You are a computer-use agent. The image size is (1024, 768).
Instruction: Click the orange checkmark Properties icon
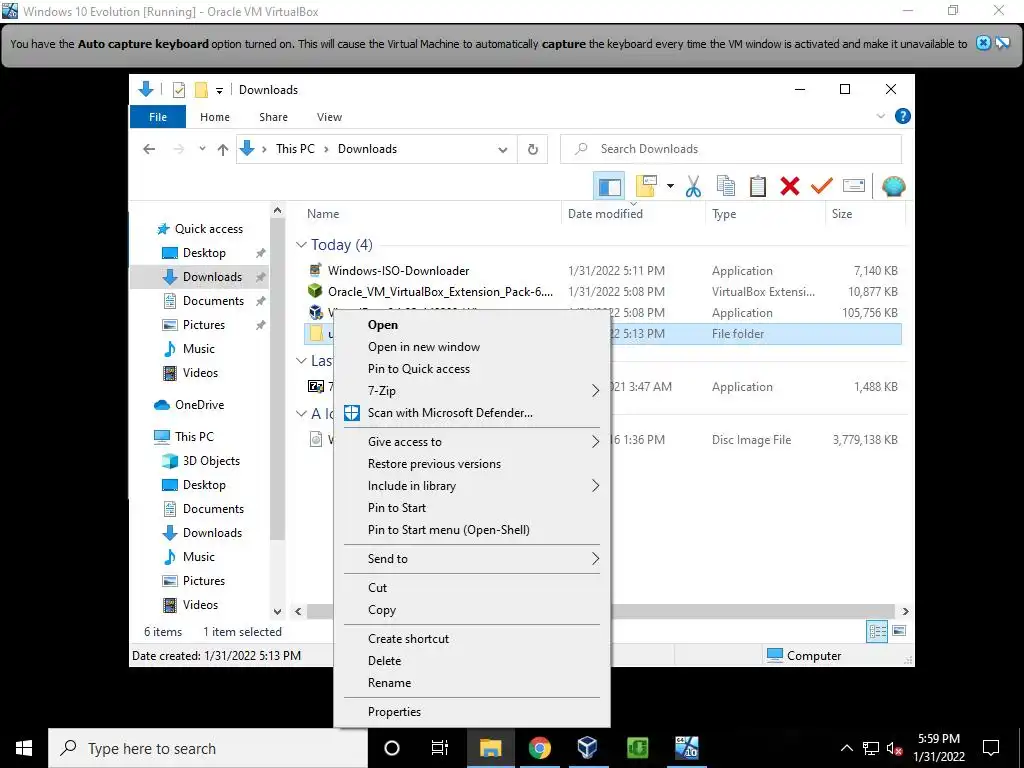(x=822, y=186)
